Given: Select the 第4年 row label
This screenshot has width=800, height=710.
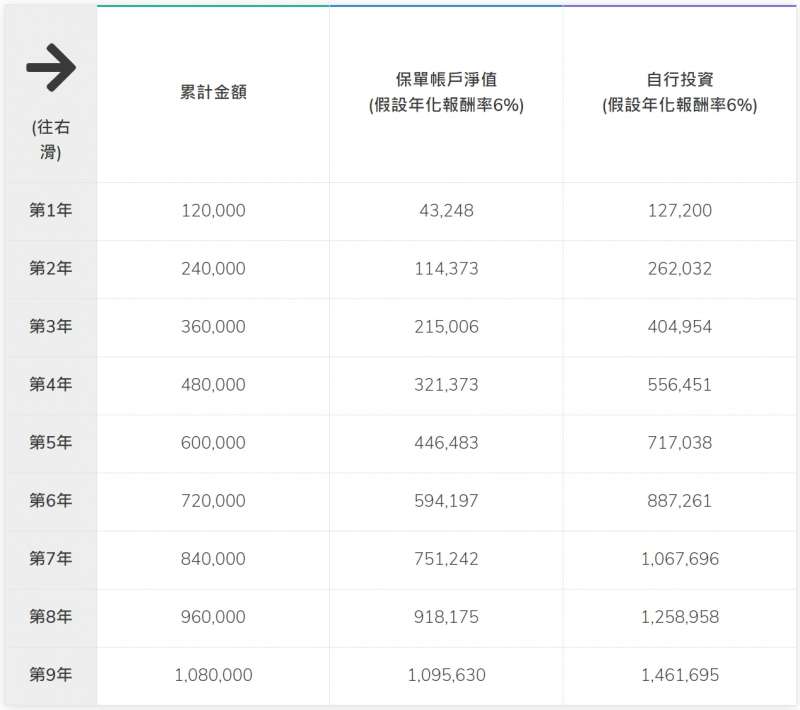Looking at the screenshot, I should pos(51,385).
